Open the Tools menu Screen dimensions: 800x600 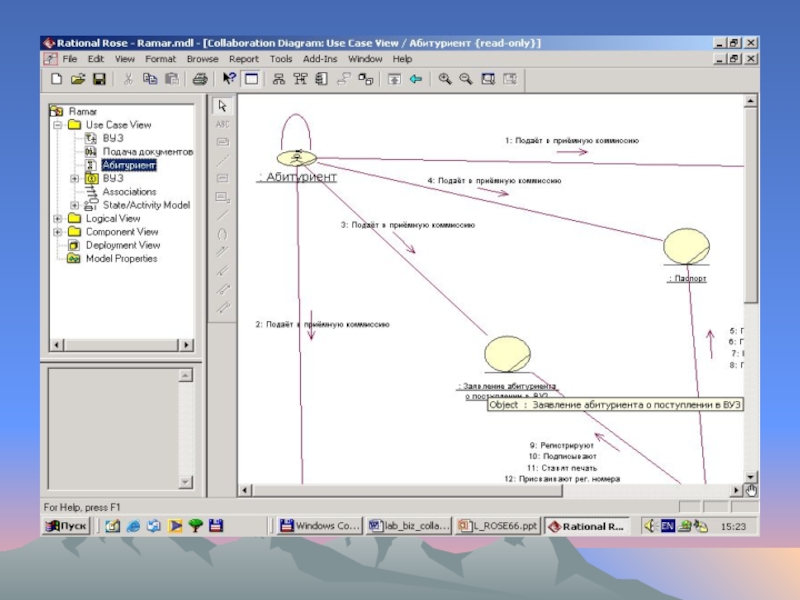click(x=280, y=59)
